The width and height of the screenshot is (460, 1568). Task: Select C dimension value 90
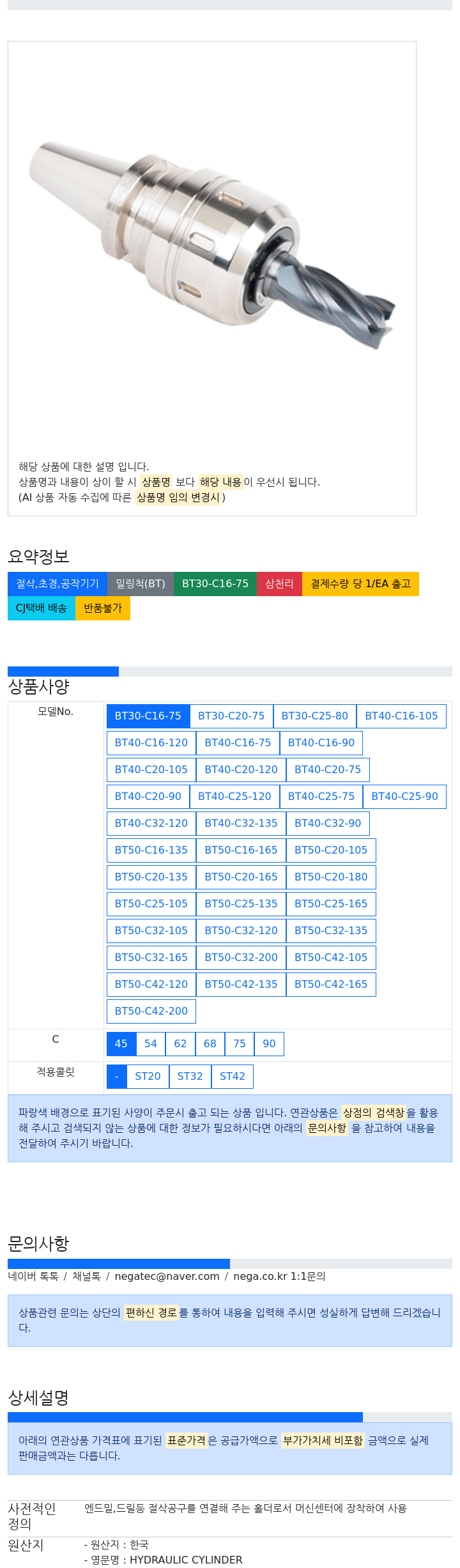(269, 1044)
